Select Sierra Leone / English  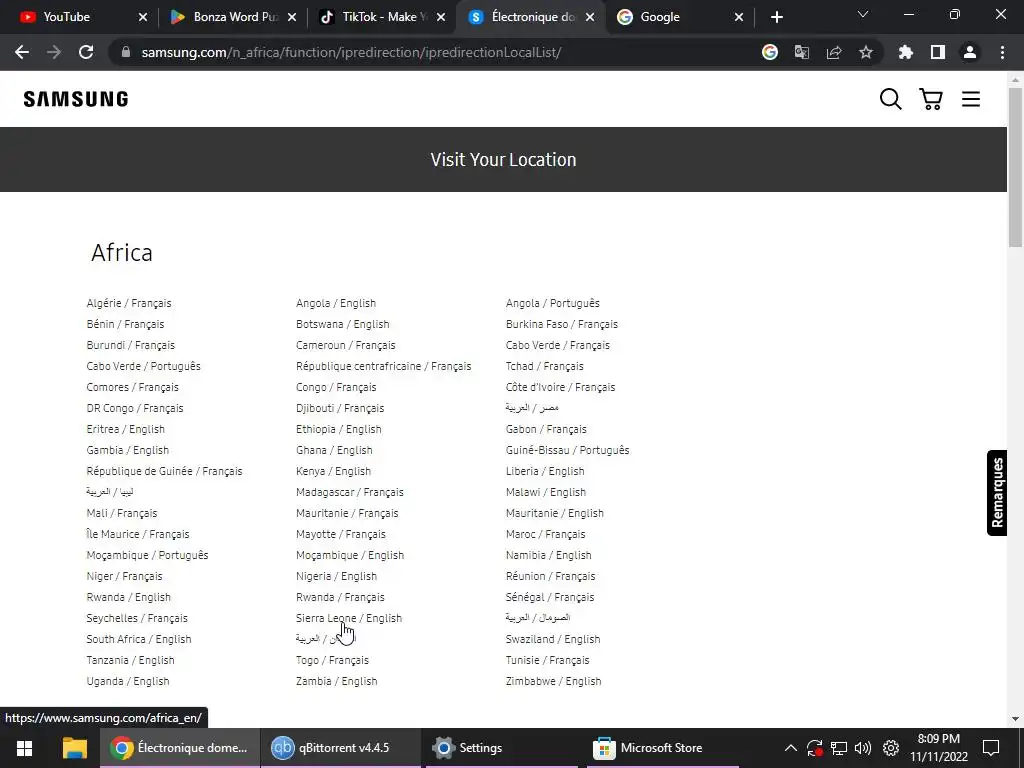pos(349,618)
